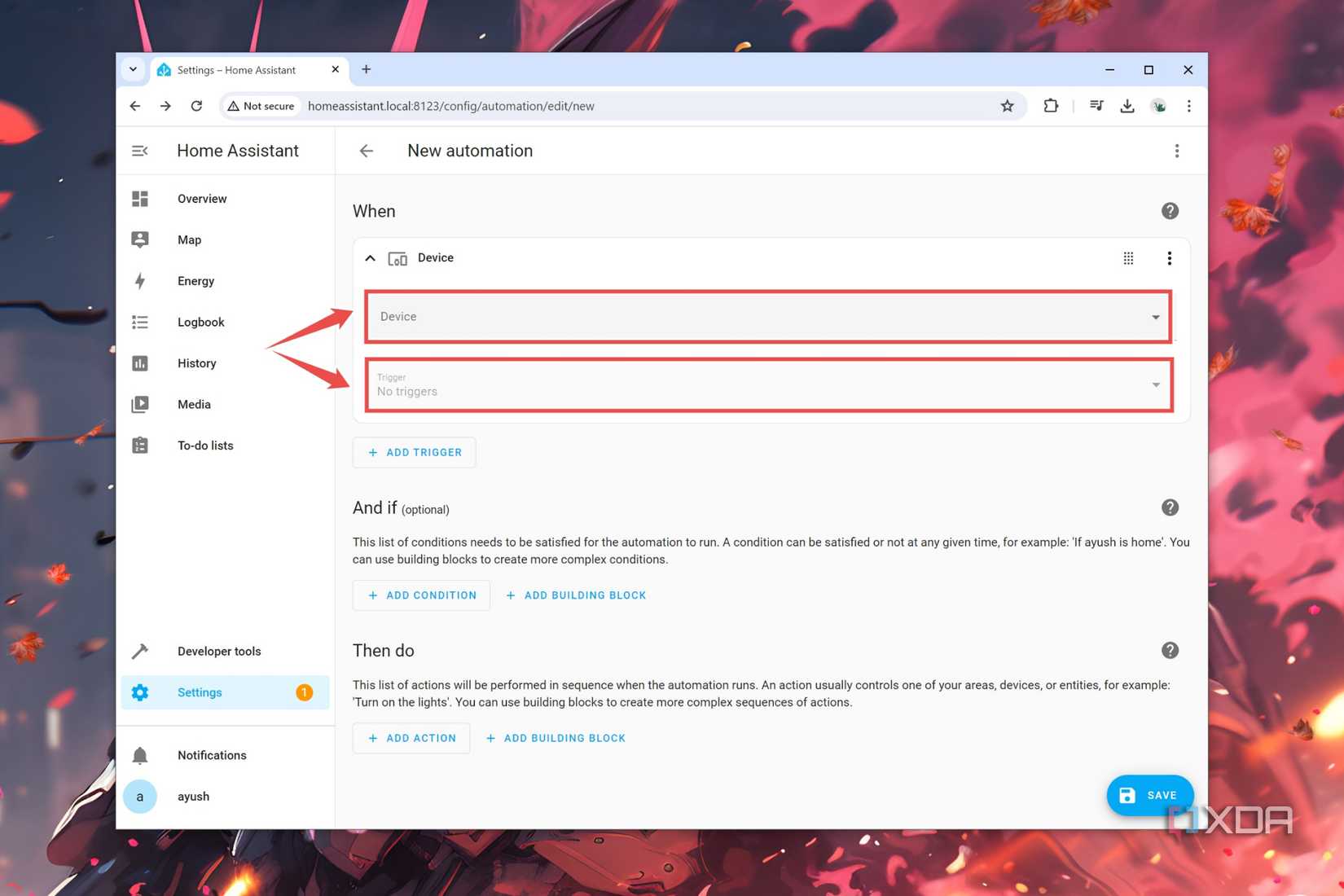1344x896 pixels.
Task: Open the tab search dropdown arrow
Action: coord(133,70)
